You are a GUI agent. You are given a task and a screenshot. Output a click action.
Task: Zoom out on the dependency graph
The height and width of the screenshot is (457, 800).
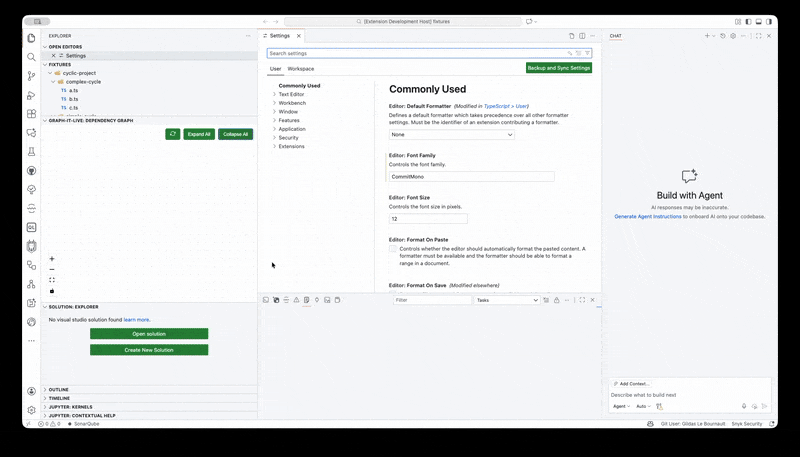tap(52, 269)
